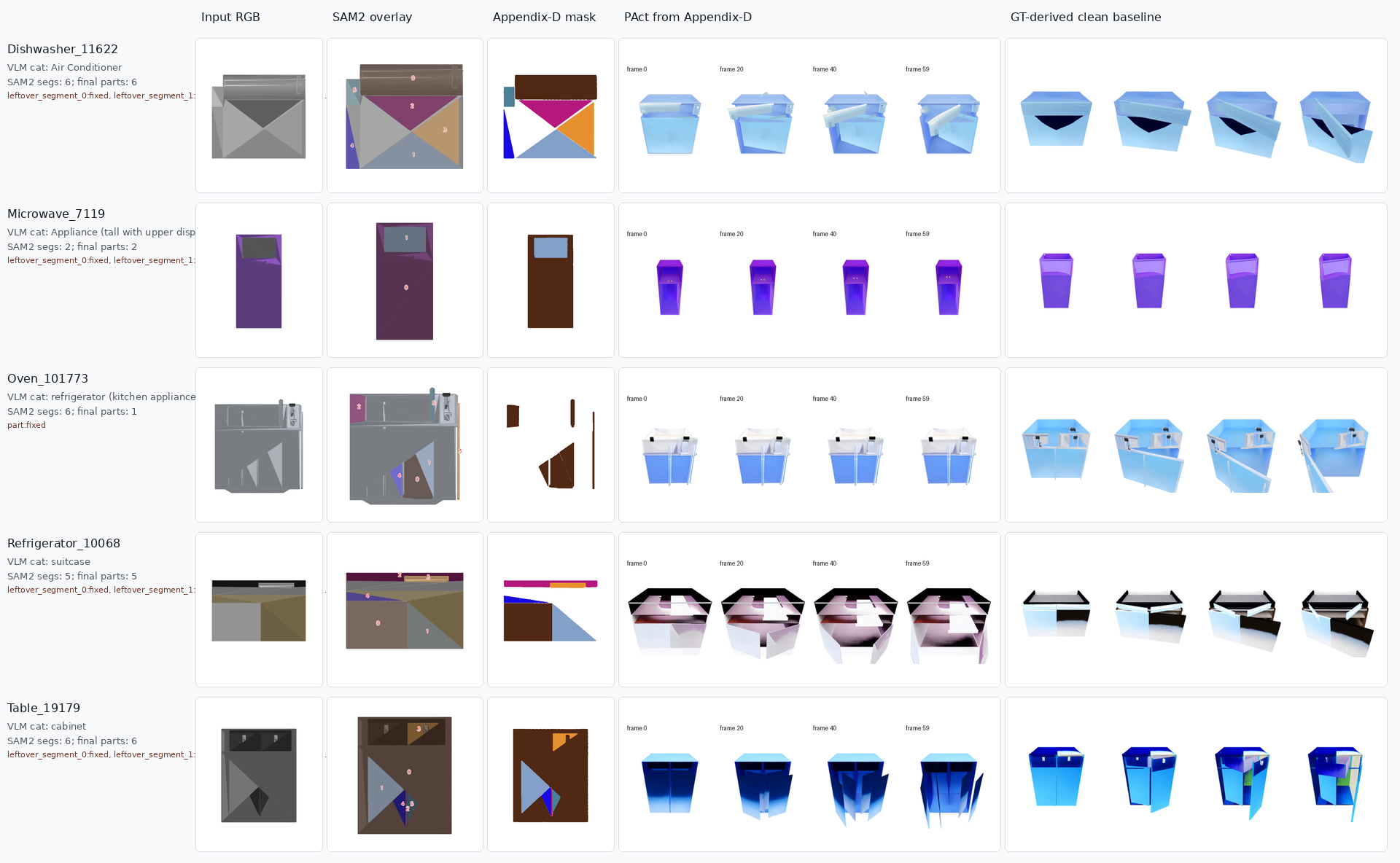Screen dimensions: 1400x863
Task: Click the Dishwasher_11622 PAct frames panel
Action: [809, 116]
